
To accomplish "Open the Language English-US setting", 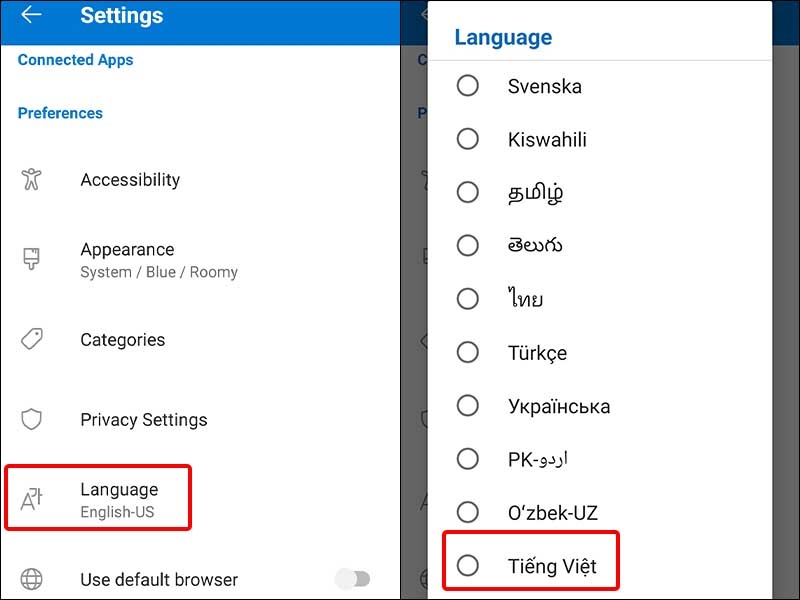I will coord(119,499).
